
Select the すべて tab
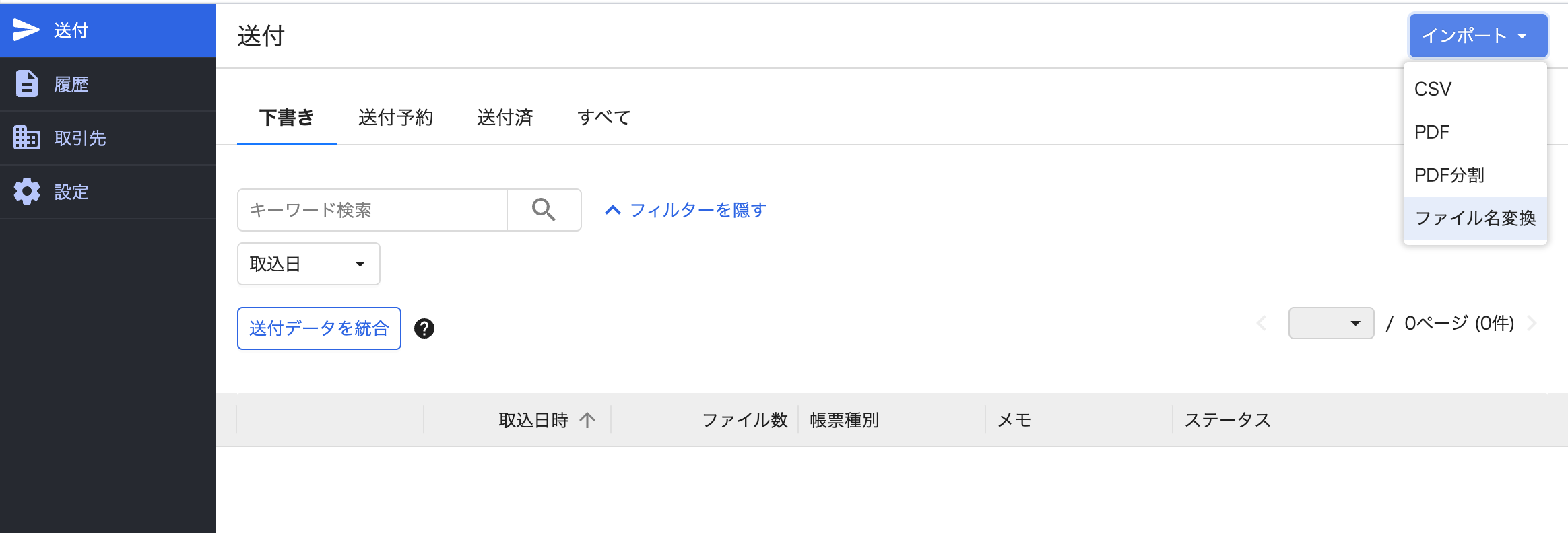tap(603, 118)
